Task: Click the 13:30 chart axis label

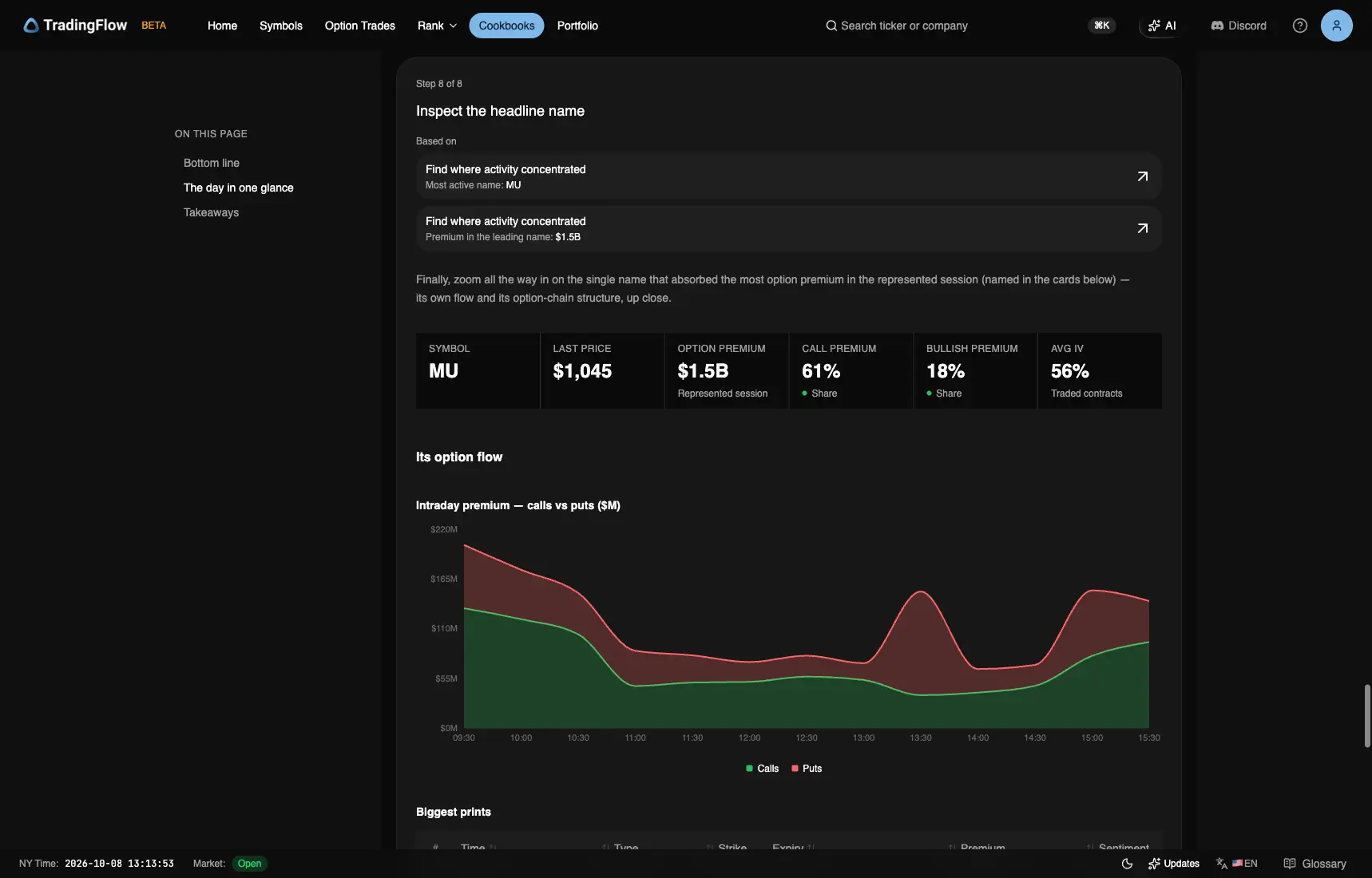Action: [921, 738]
